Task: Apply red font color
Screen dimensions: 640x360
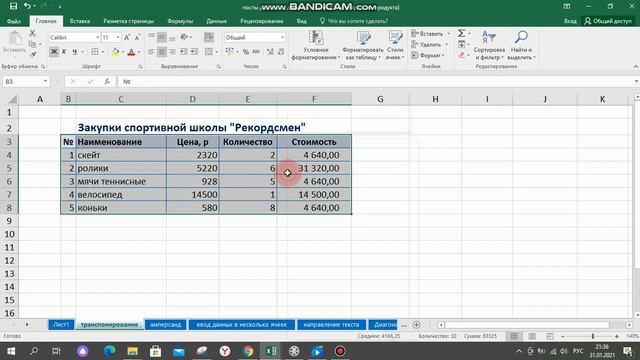Action: pyautogui.click(x=131, y=52)
